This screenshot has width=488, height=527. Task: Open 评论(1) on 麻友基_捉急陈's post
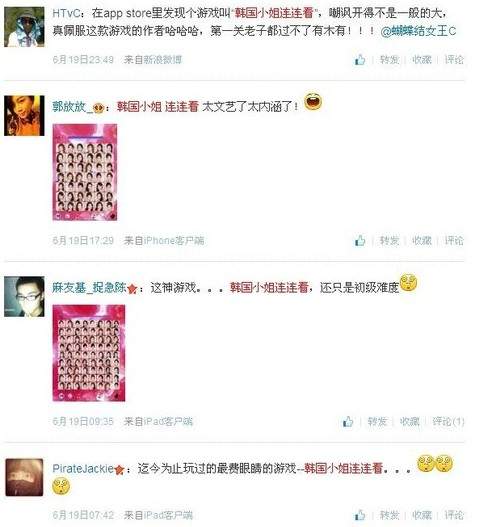coord(448,421)
